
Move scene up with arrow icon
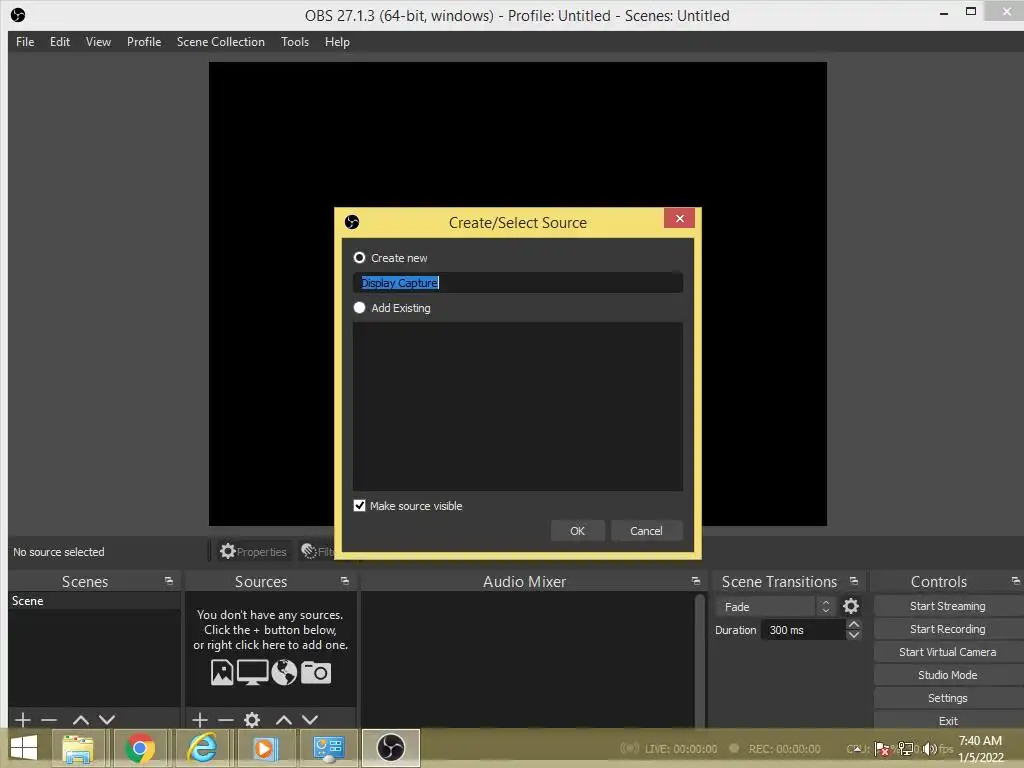(80, 720)
